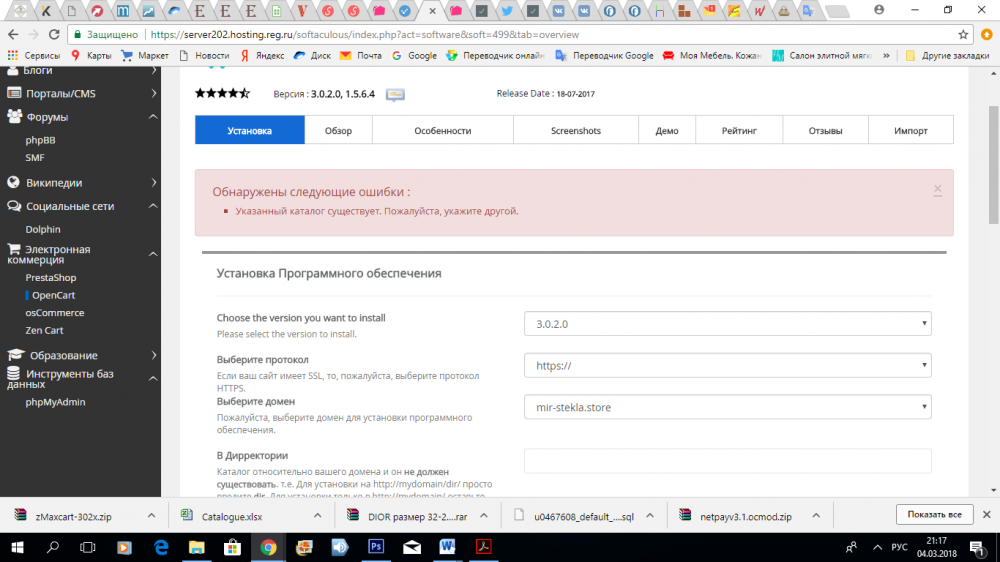Close the downloads bar
Viewport: 1000px width, 562px height.
coord(986,514)
